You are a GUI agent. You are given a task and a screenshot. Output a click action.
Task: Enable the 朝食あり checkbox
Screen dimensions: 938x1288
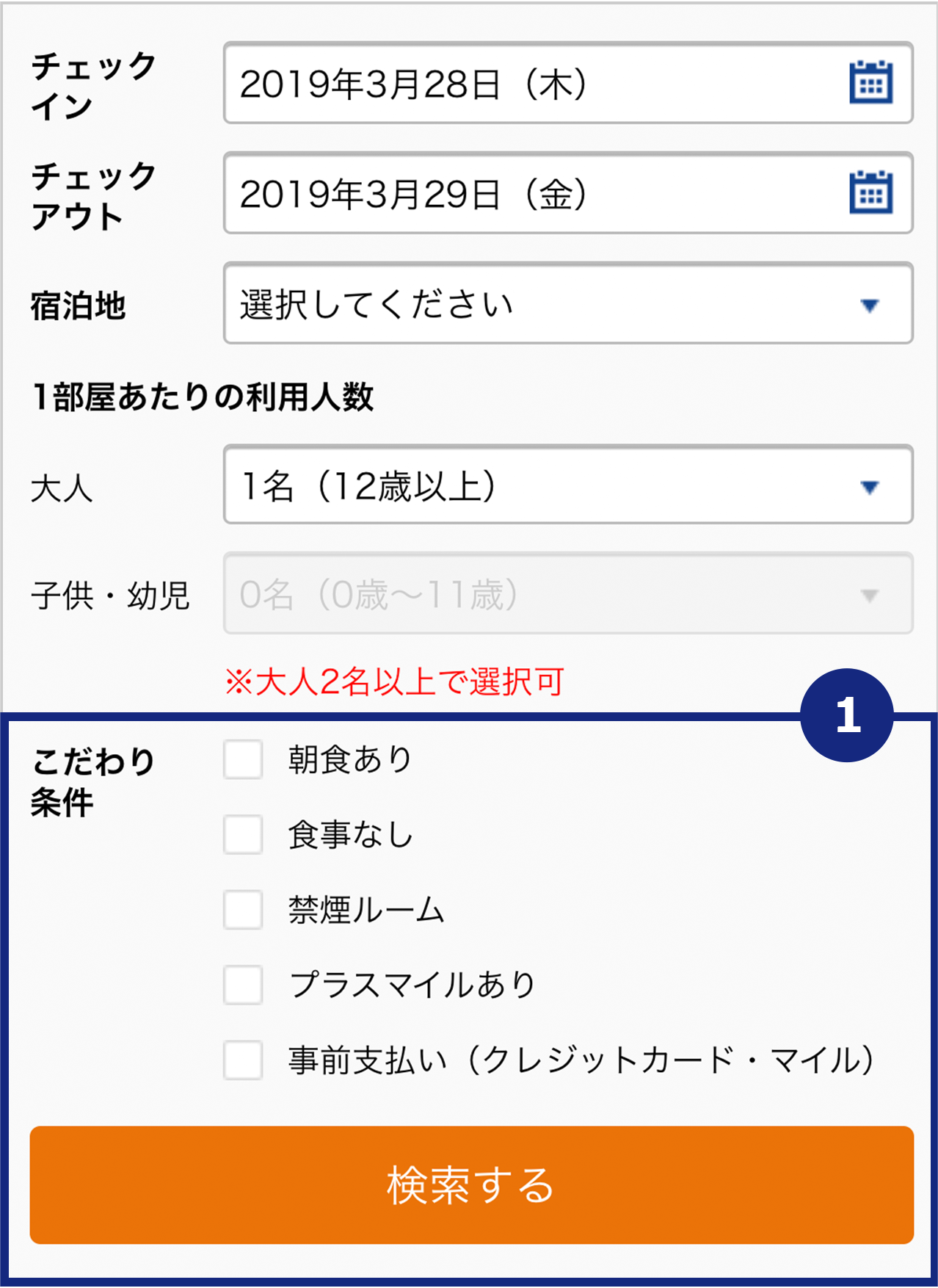pos(243,759)
